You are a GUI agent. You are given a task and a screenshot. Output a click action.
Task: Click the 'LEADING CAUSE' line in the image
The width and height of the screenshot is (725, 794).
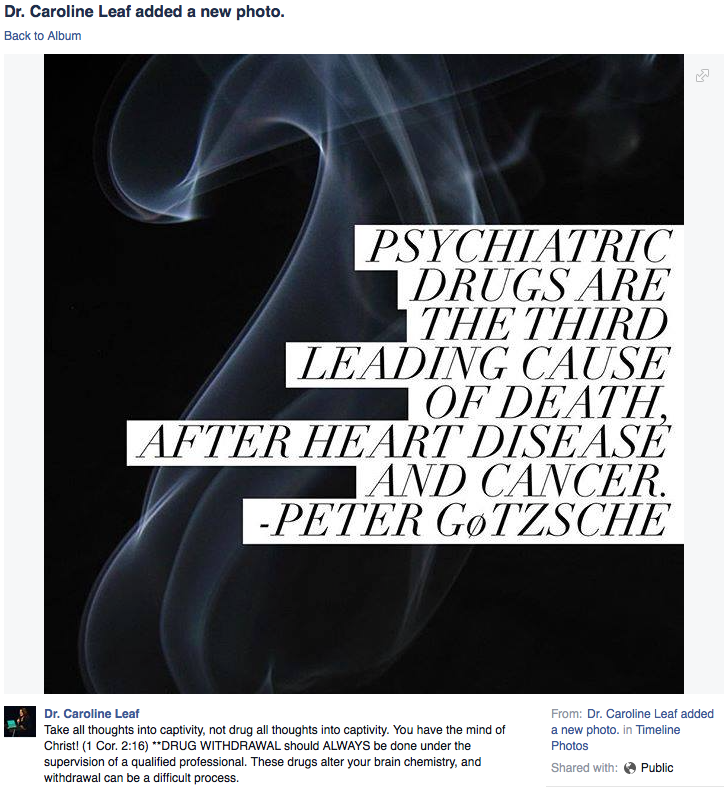coord(485,363)
